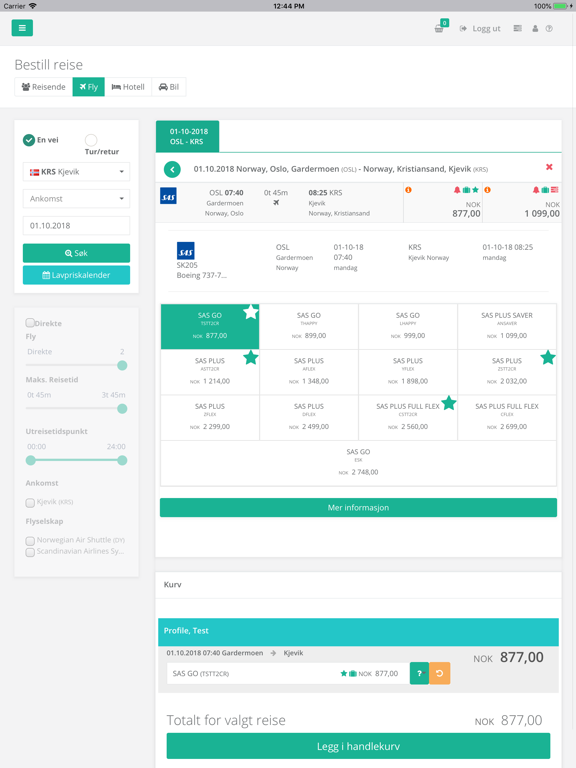576x768 pixels.
Task: Click Maks. Reisetid slider handle
Action: 122,408
